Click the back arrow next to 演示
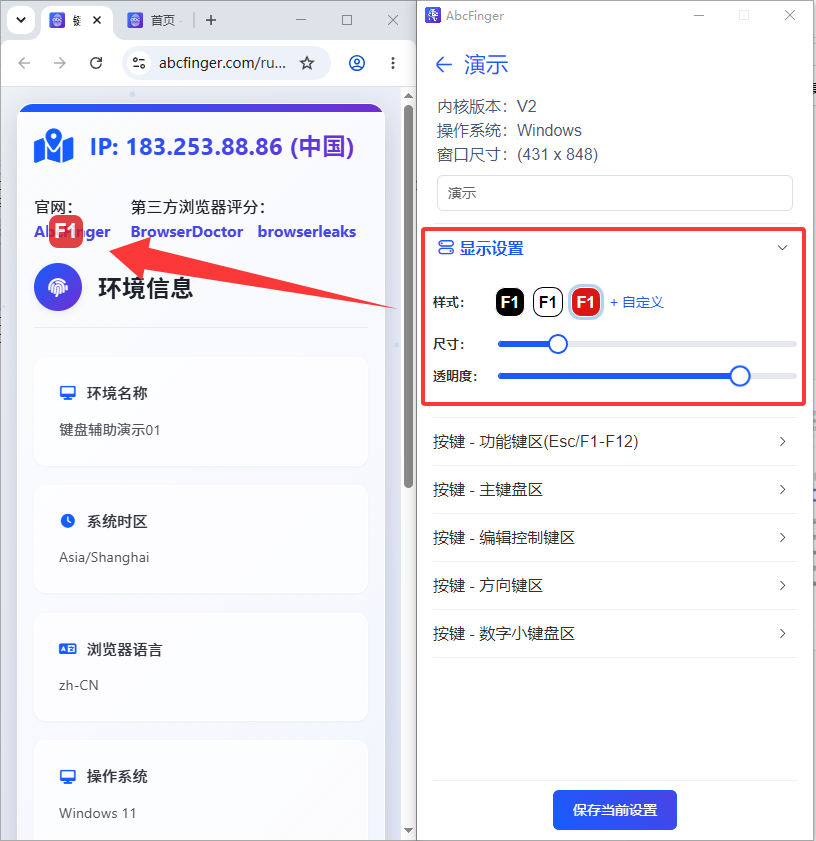The height and width of the screenshot is (841, 816). (444, 65)
